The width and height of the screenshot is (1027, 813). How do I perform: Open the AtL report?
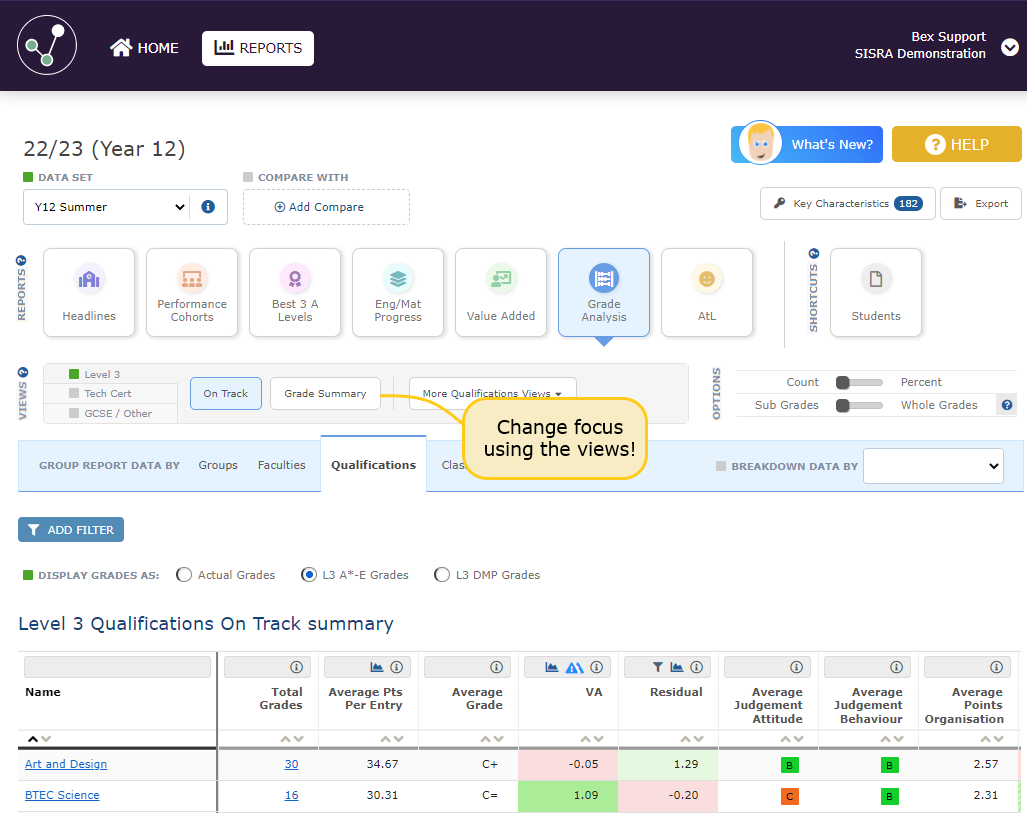click(x=707, y=292)
